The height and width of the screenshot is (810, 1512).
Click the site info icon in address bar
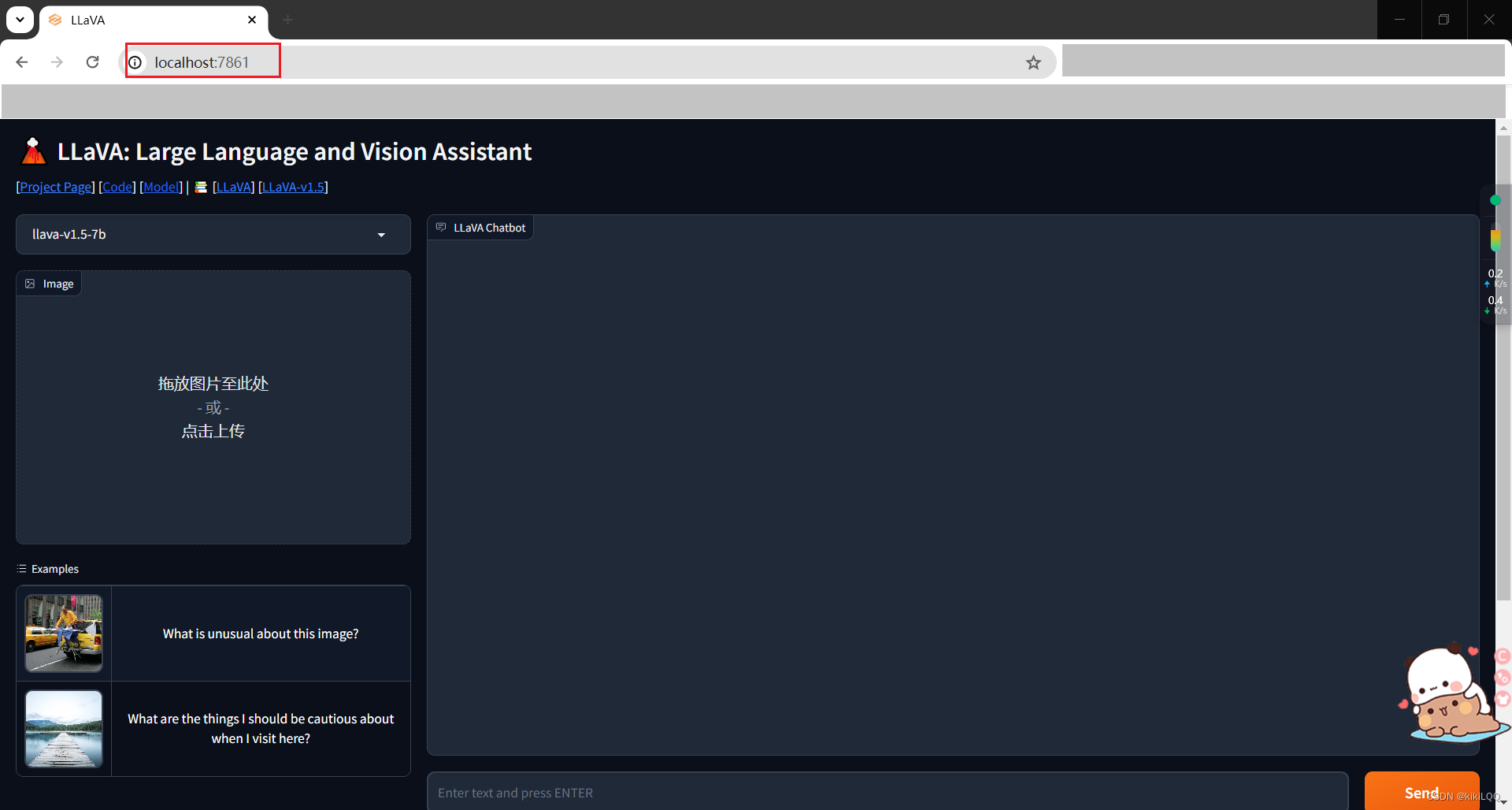tap(135, 62)
